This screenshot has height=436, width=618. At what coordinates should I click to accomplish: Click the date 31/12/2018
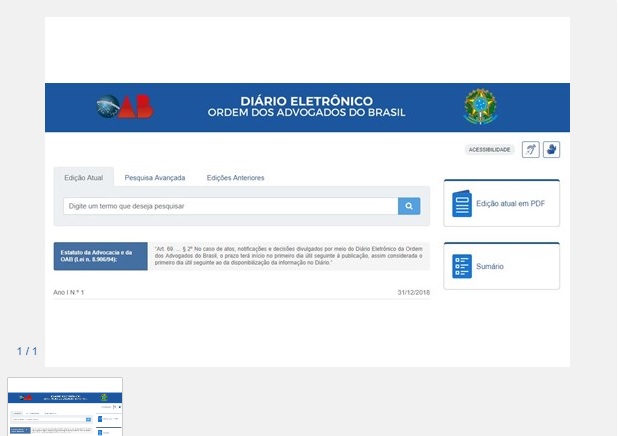413,292
